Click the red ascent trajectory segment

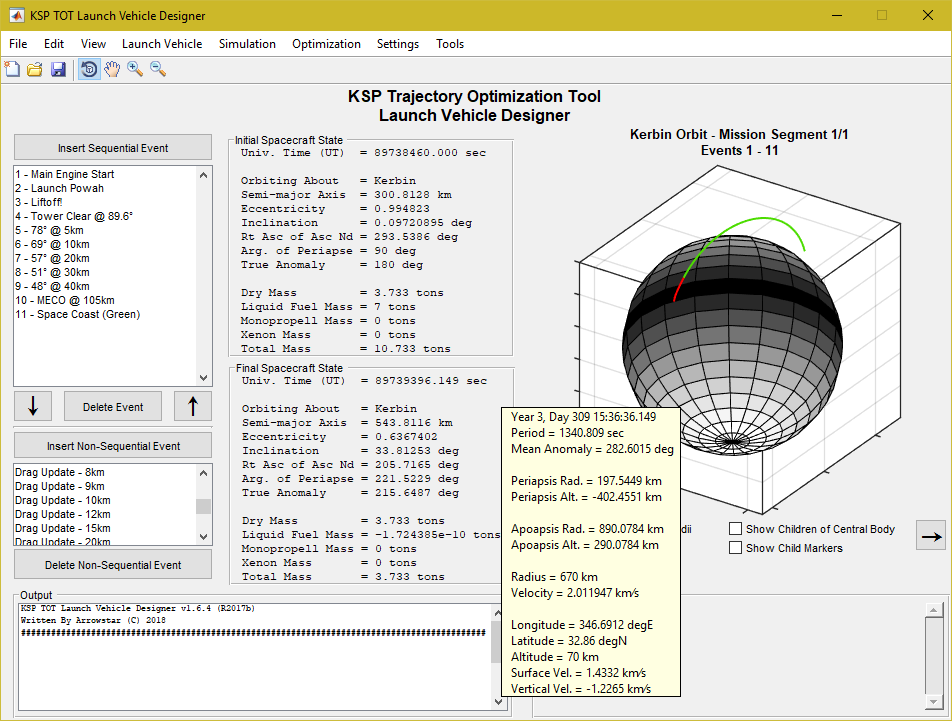click(x=680, y=289)
